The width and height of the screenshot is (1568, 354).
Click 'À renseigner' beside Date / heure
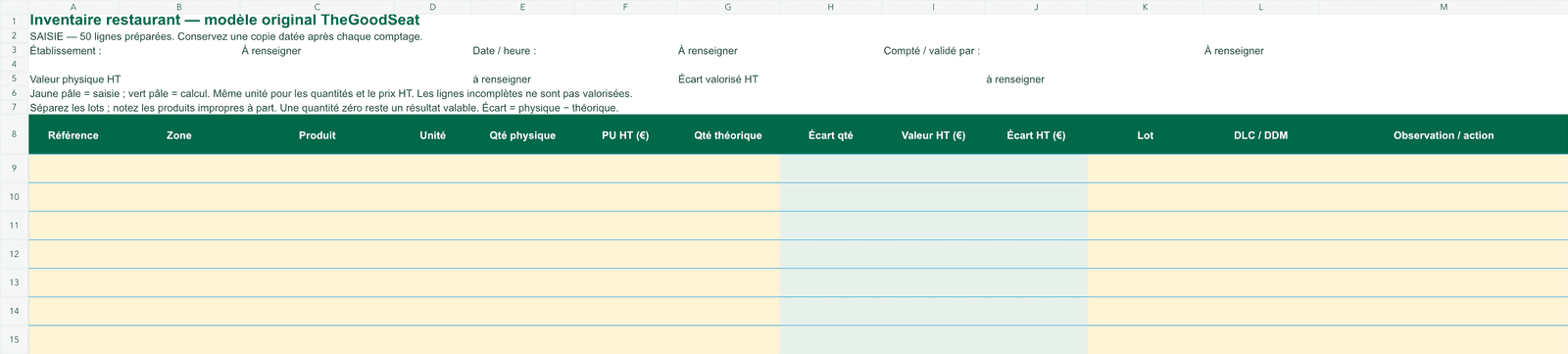pyautogui.click(x=708, y=51)
